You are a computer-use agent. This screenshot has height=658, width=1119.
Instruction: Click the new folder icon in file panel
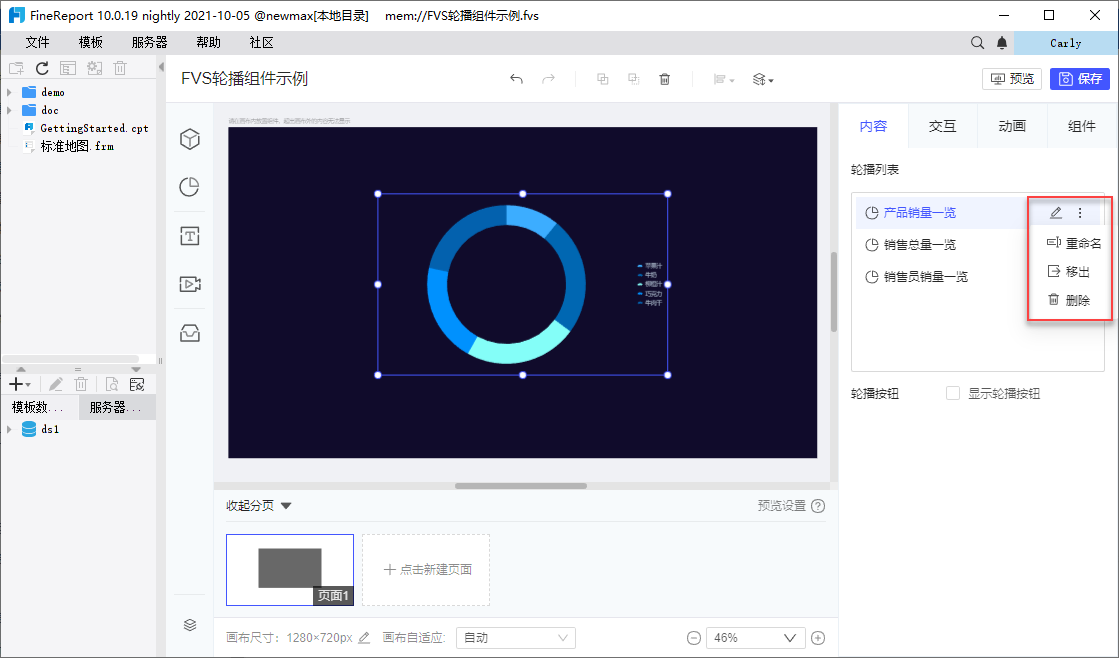coord(16,68)
